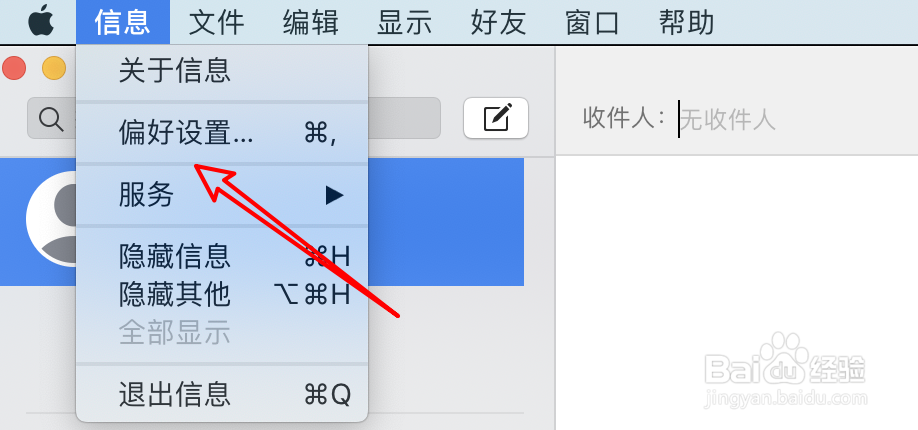The height and width of the screenshot is (430, 918).
Task: Choose 隐藏其他 menu entry
Action: coord(222,295)
